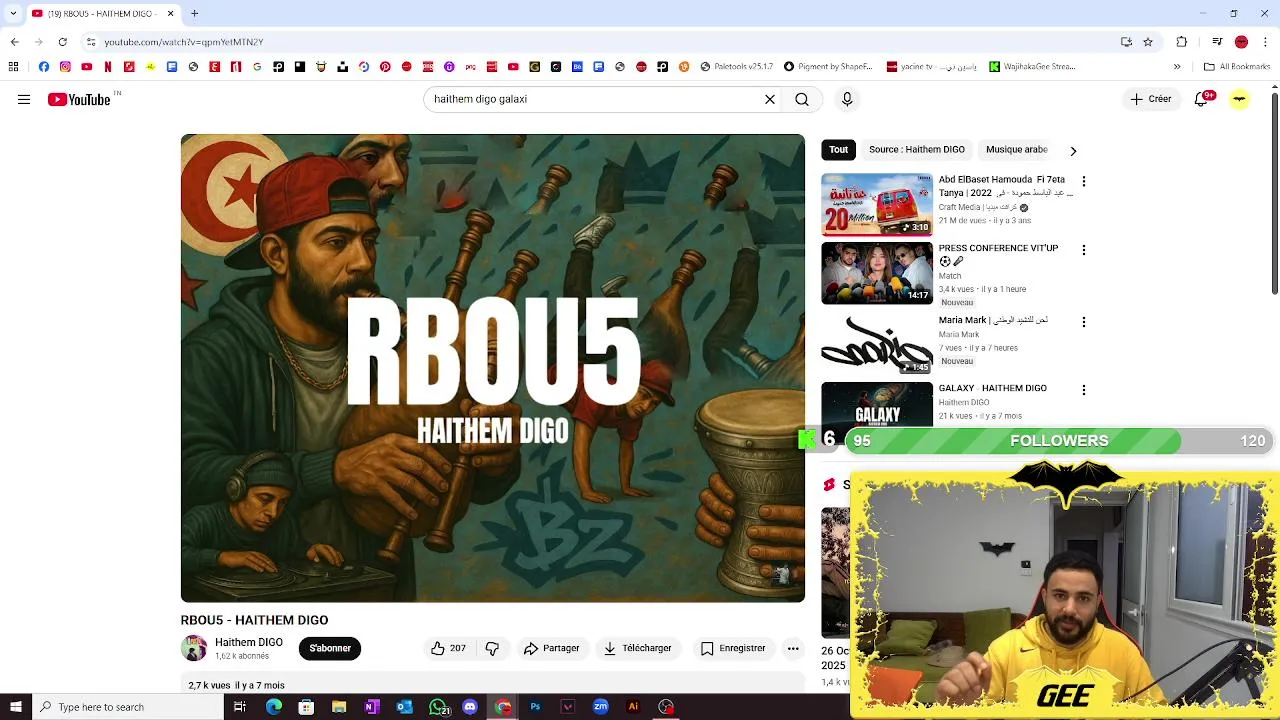The width and height of the screenshot is (1280, 720).
Task: Open account avatar menu
Action: click(x=1240, y=99)
